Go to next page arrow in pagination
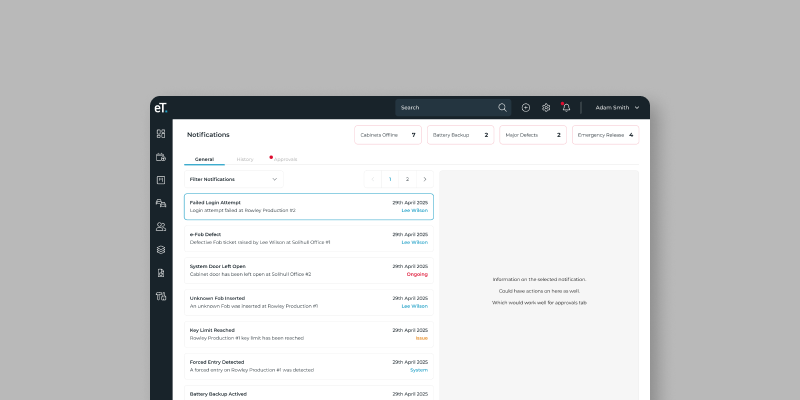This screenshot has width=800, height=400. pyautogui.click(x=425, y=179)
